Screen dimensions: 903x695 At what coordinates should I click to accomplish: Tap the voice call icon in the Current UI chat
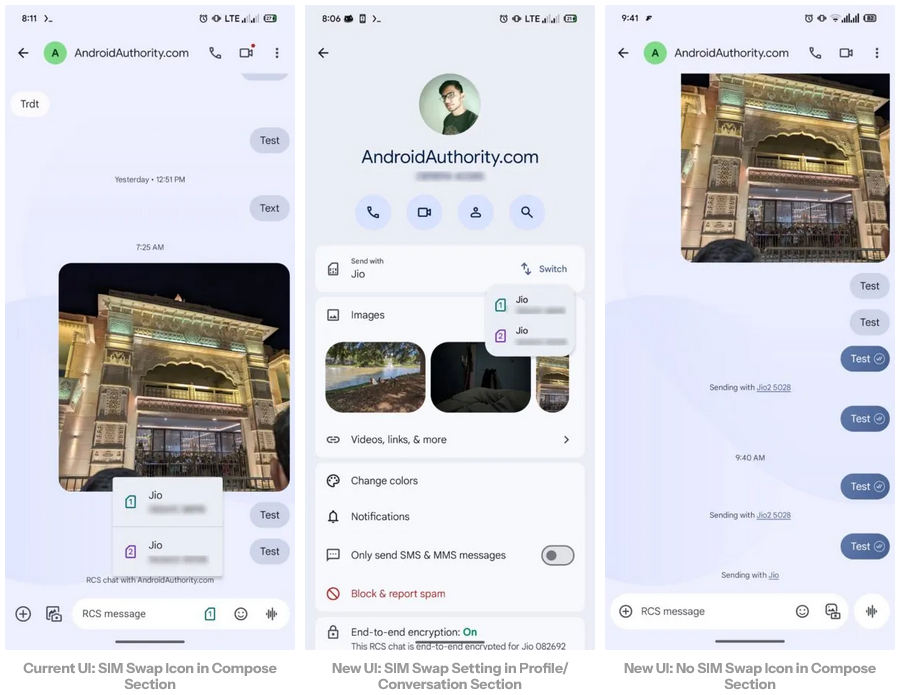pyautogui.click(x=215, y=53)
